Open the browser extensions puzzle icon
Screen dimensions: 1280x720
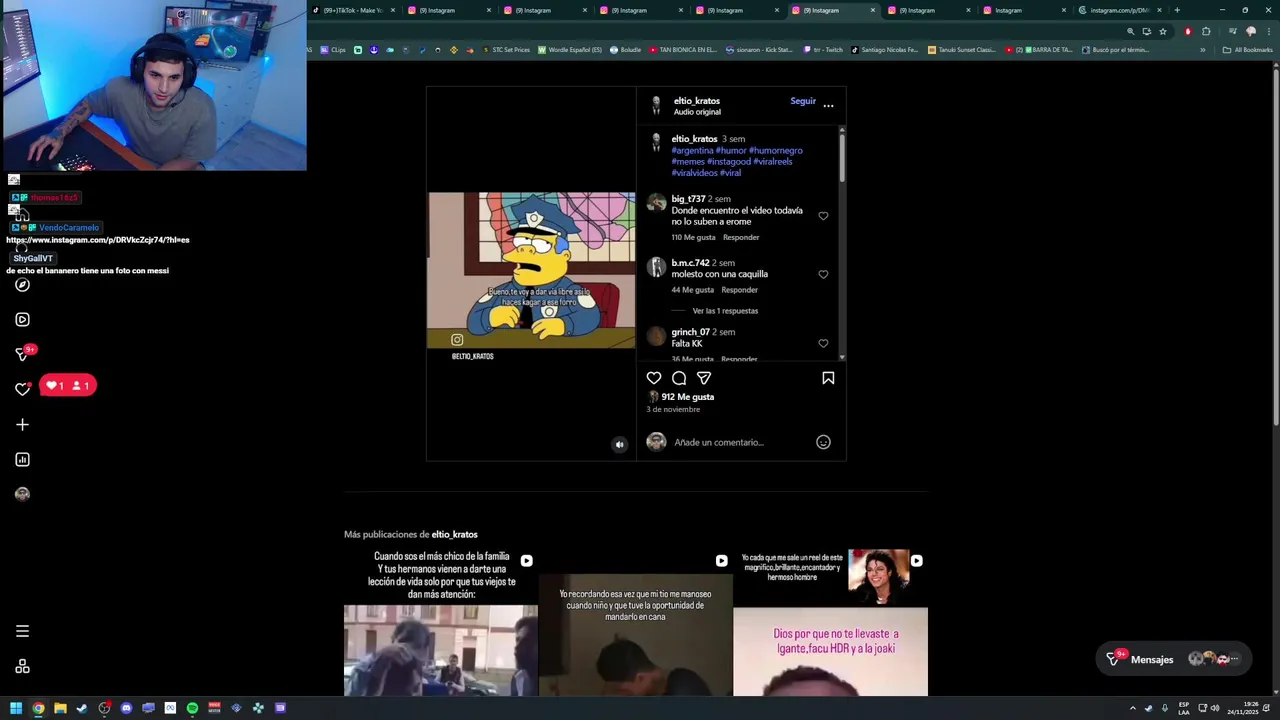tap(1206, 31)
